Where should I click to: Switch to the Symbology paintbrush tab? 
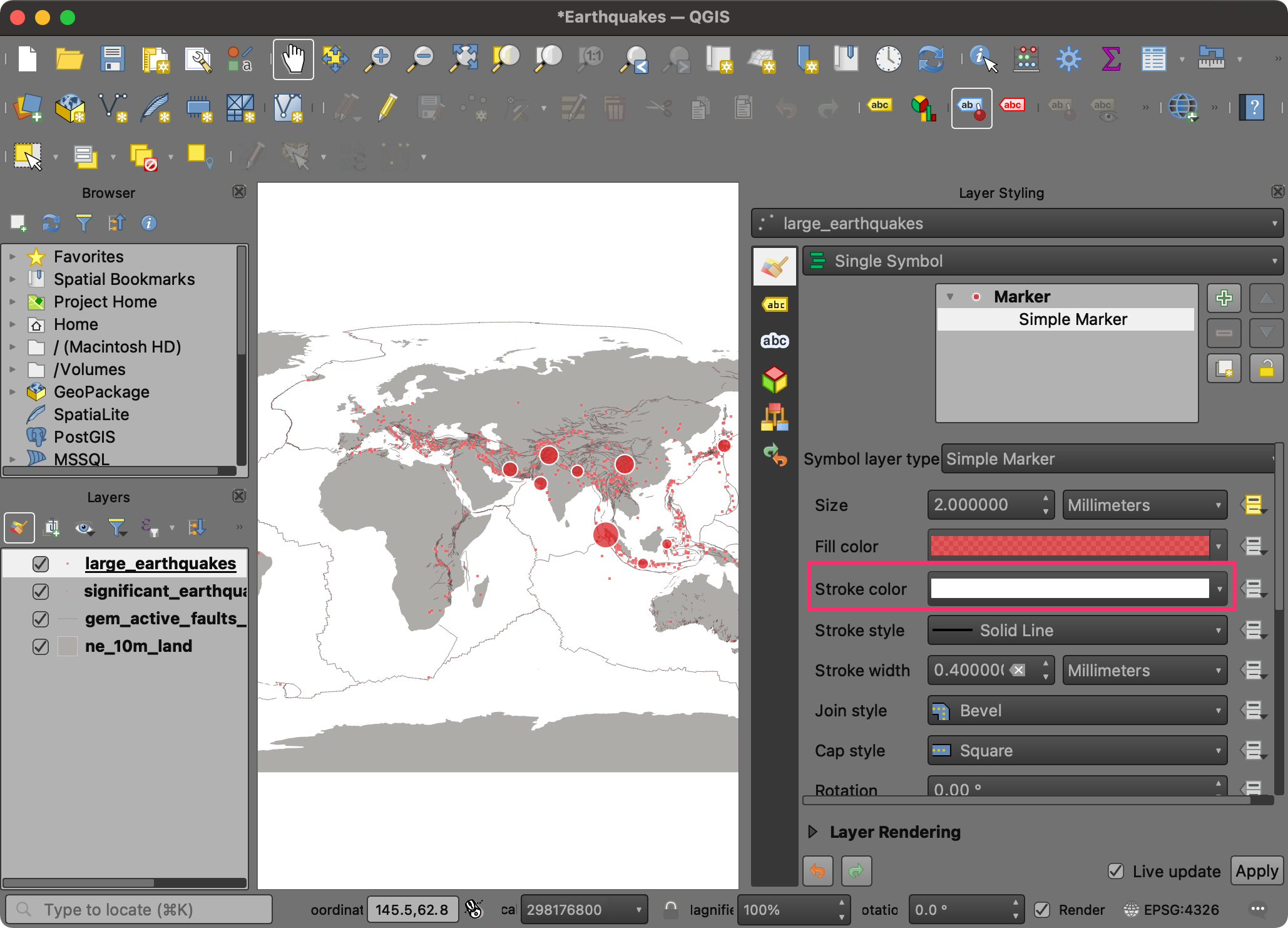775,267
